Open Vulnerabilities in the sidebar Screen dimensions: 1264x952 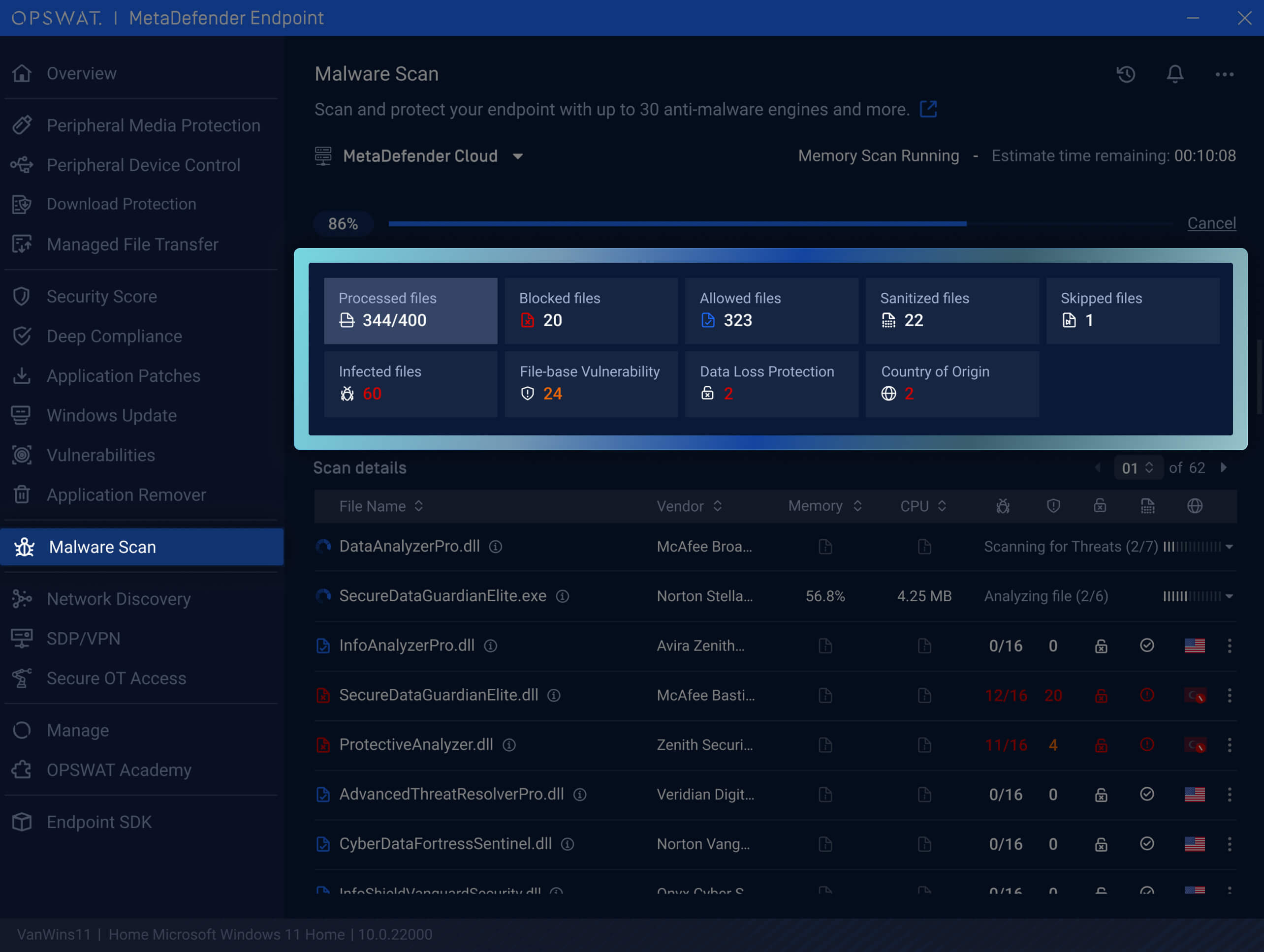[100, 455]
